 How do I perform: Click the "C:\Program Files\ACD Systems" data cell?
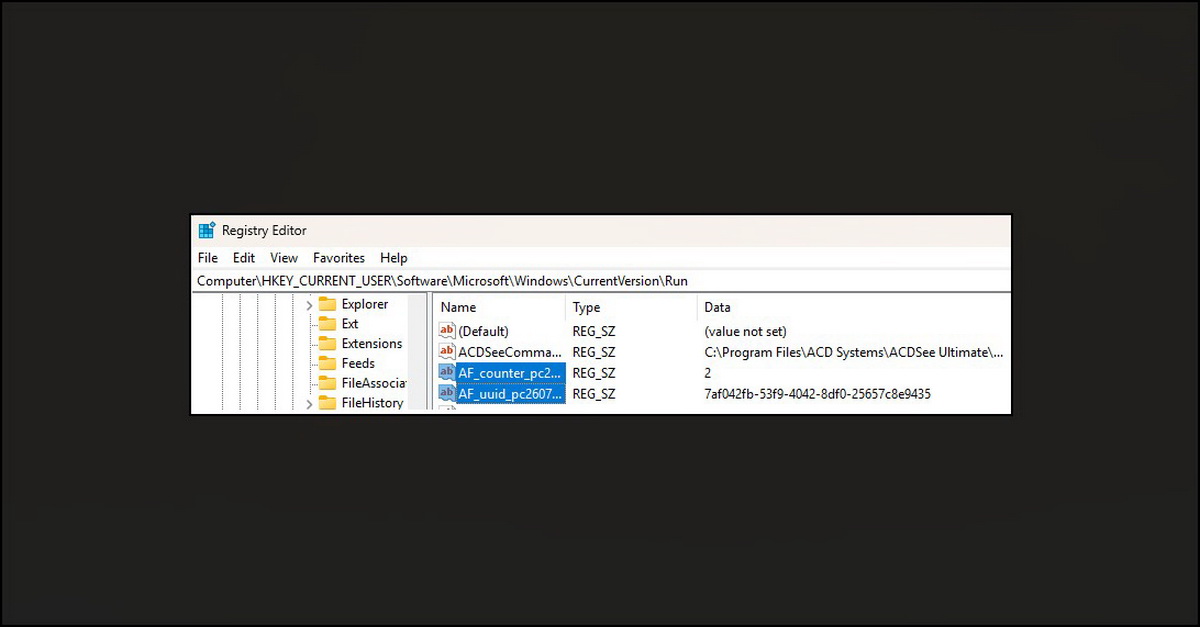click(x=854, y=352)
